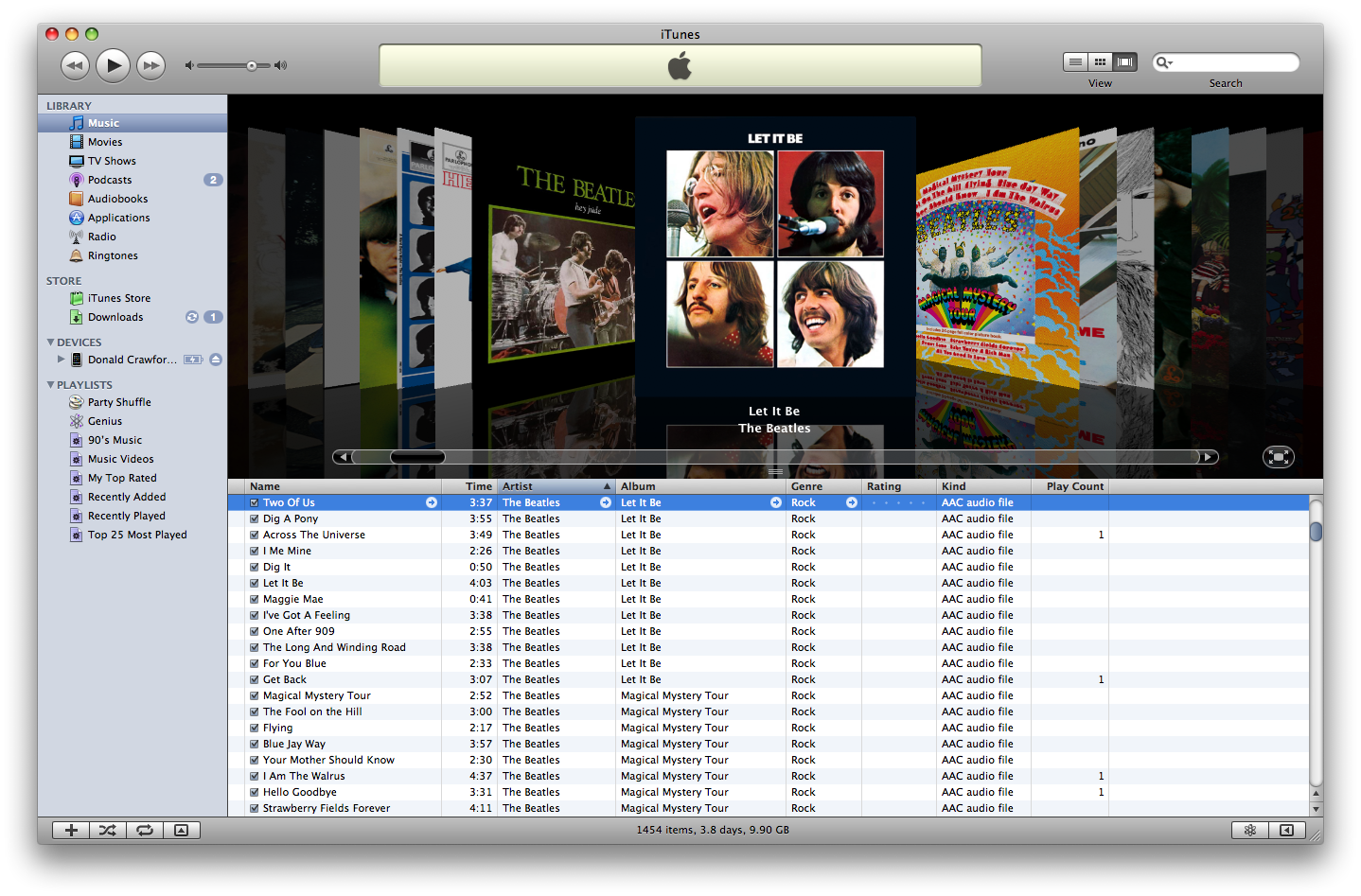Open Podcasts in the sidebar
The width and height of the screenshot is (1361, 896).
pos(133,180)
